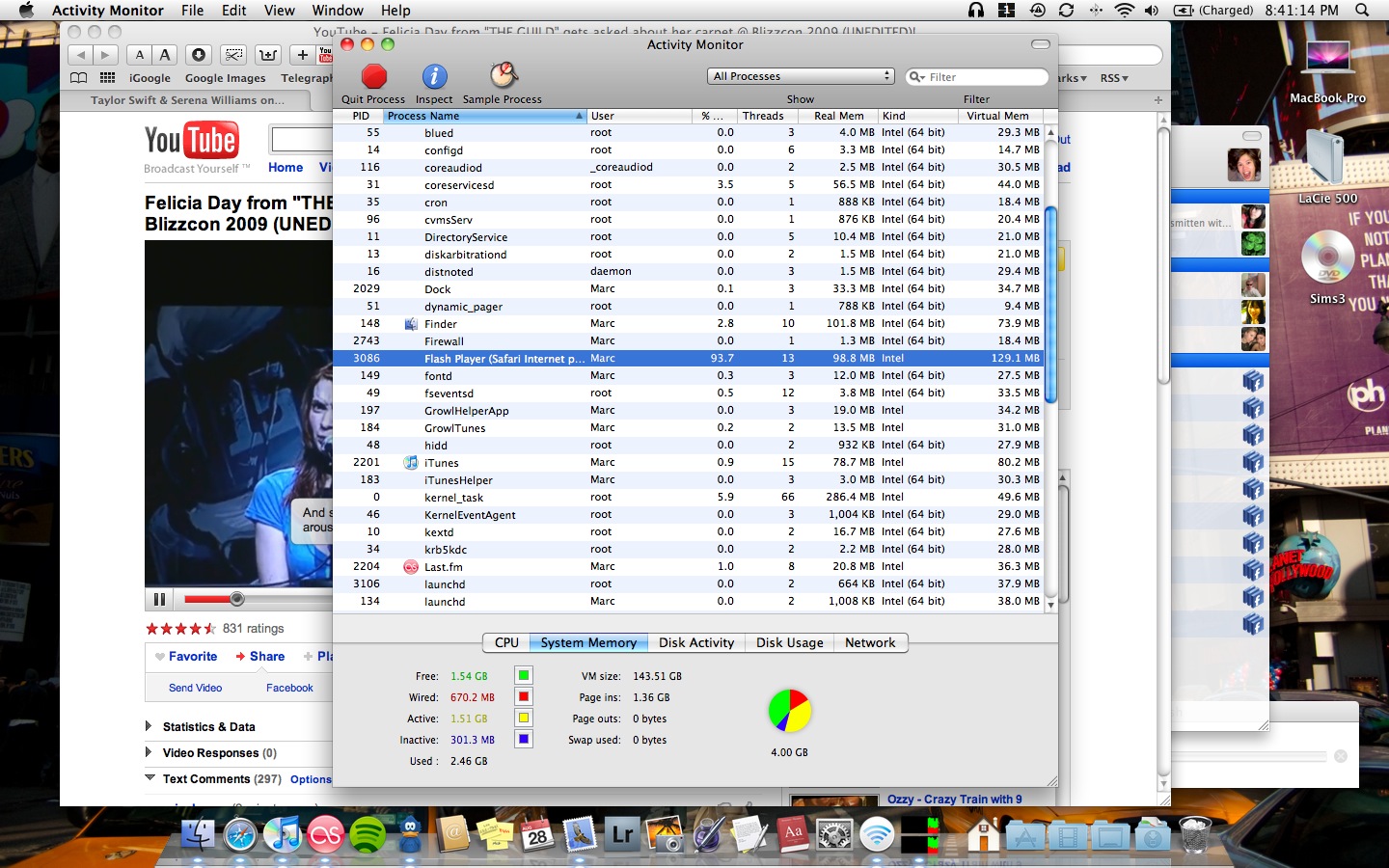This screenshot has height=868, width=1389.
Task: Open Spotlight search in the menu bar
Action: point(1362,11)
